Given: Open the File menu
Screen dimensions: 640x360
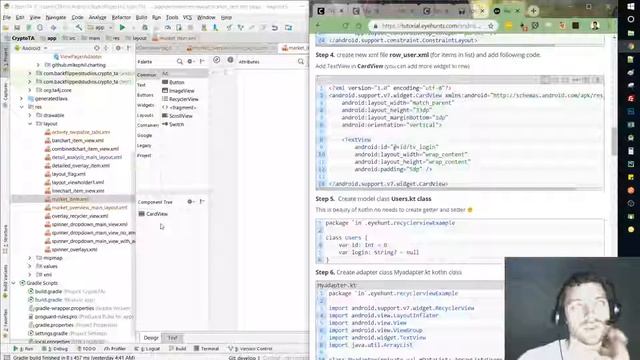Looking at the screenshot, I should [7, 18].
